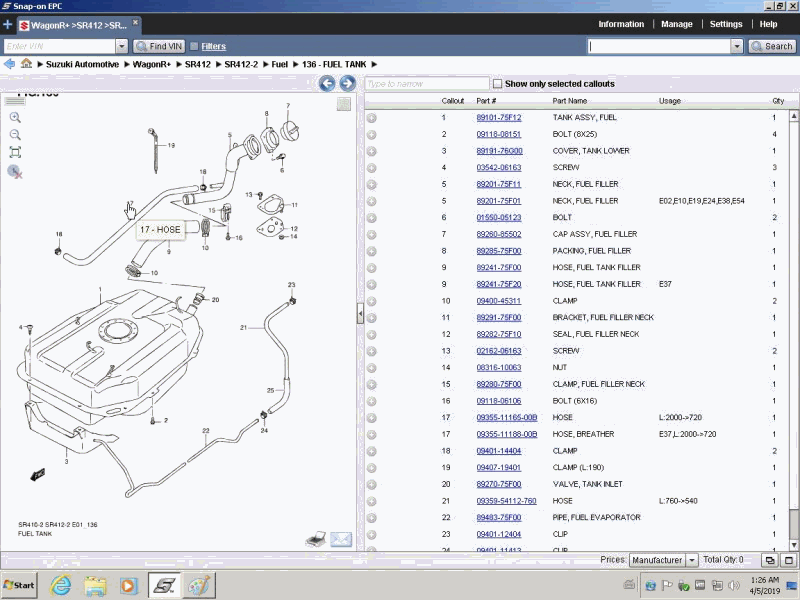
Task: Add BOLT (8X25) row plus icon
Action: (371, 135)
